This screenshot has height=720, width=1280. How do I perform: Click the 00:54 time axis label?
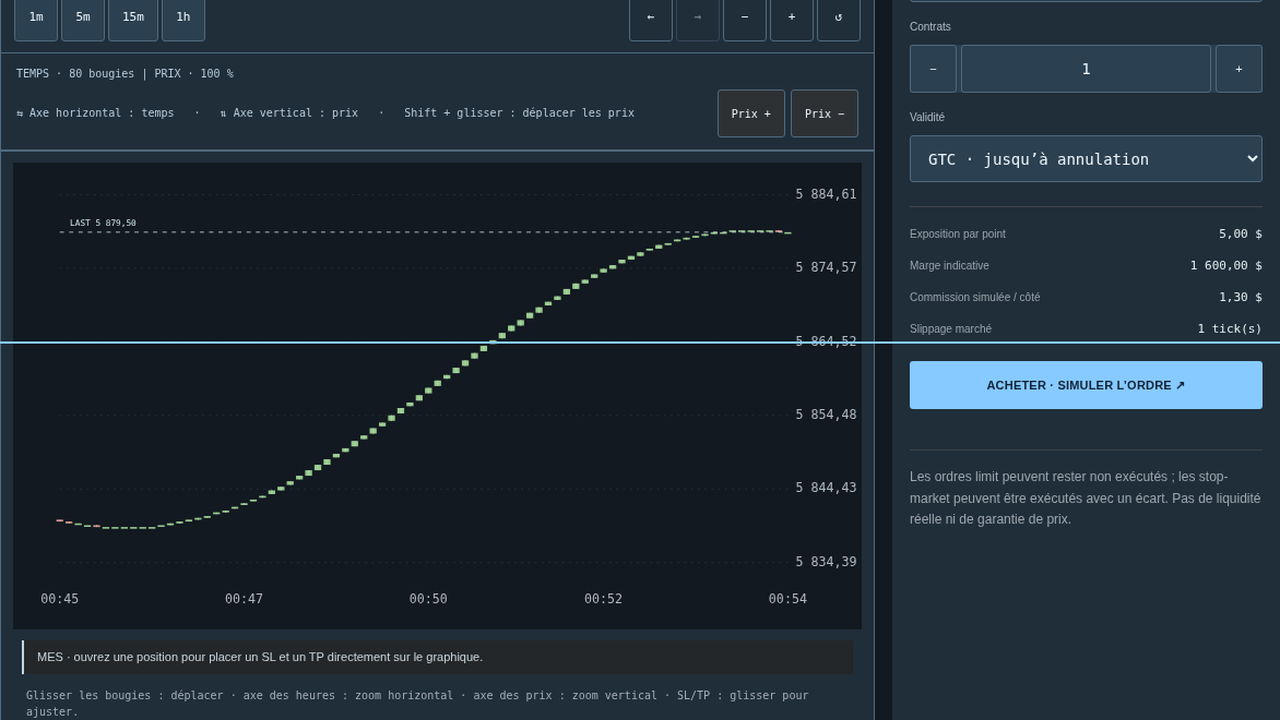pyautogui.click(x=787, y=599)
